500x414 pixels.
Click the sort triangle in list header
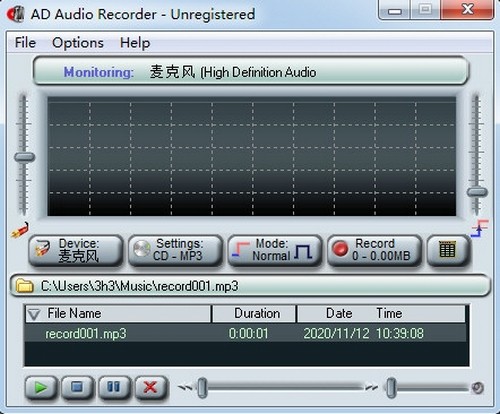click(34, 314)
